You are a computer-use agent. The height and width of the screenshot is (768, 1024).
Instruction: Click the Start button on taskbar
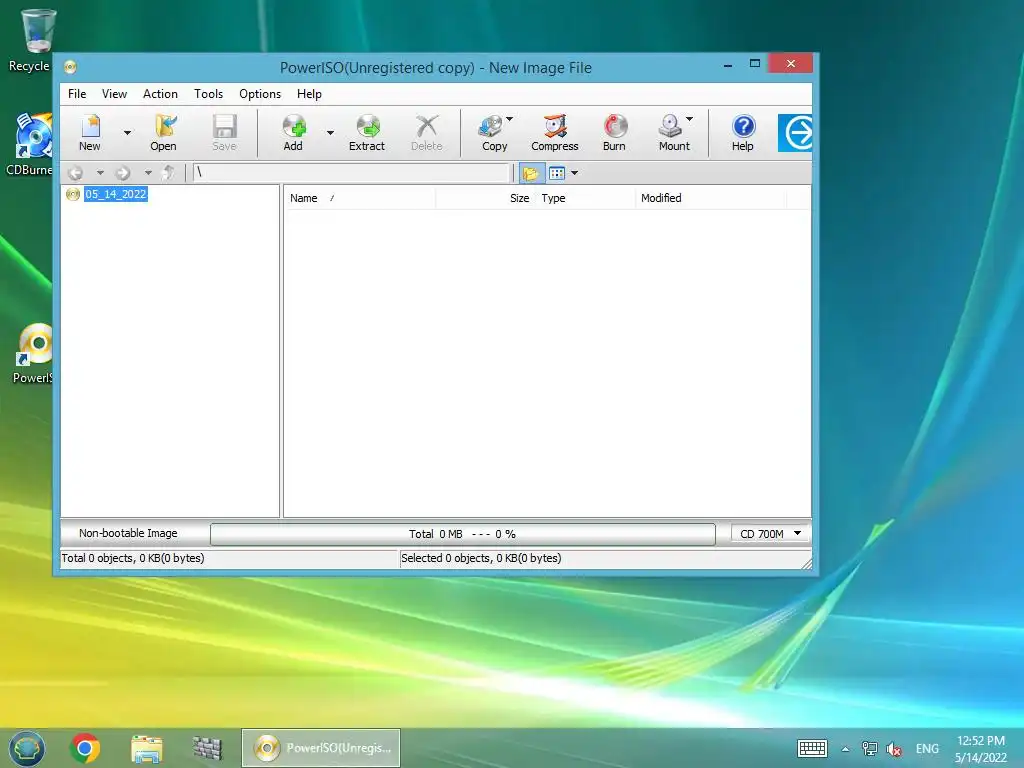[27, 748]
